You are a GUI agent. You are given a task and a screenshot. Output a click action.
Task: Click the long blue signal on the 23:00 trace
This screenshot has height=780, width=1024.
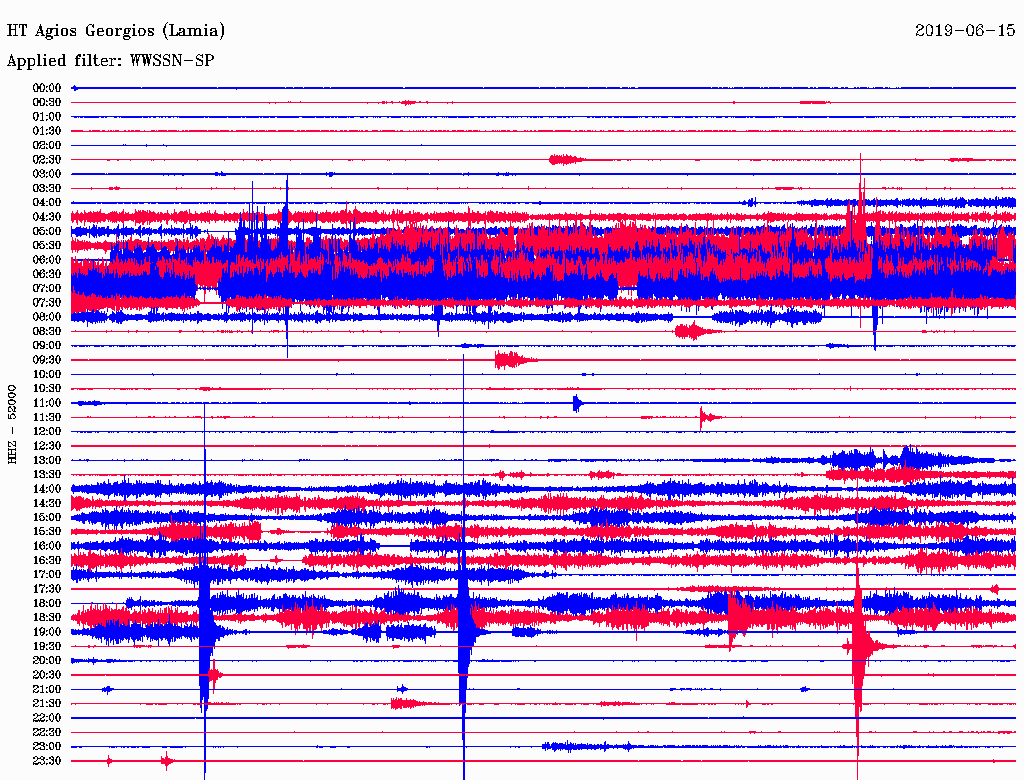[x=588, y=746]
